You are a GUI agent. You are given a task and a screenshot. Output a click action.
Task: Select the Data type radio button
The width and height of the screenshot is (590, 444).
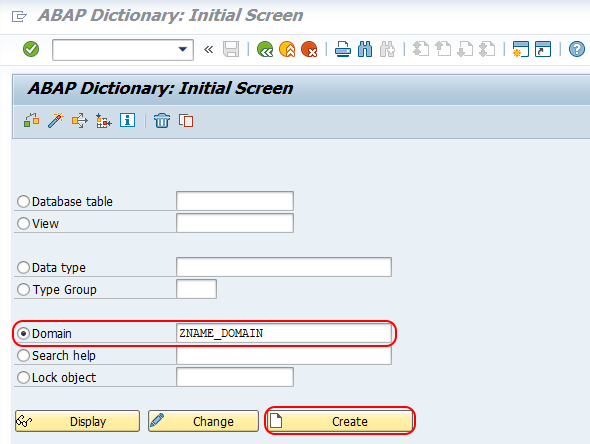[x=23, y=268]
